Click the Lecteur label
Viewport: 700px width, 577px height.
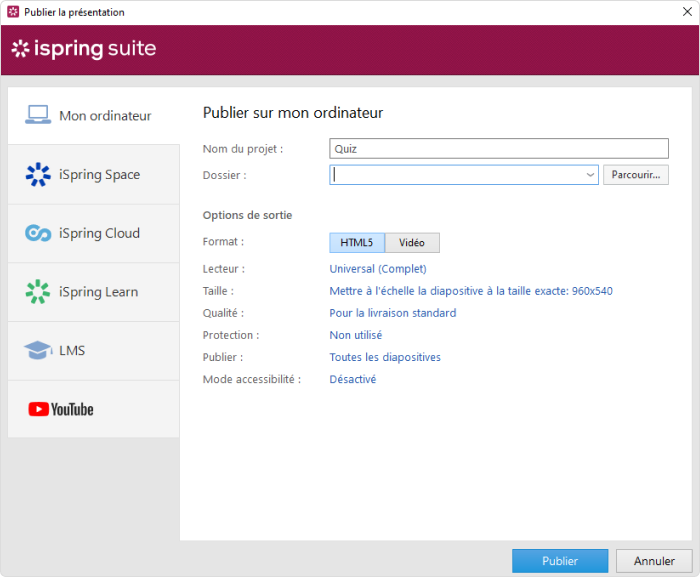click(224, 269)
